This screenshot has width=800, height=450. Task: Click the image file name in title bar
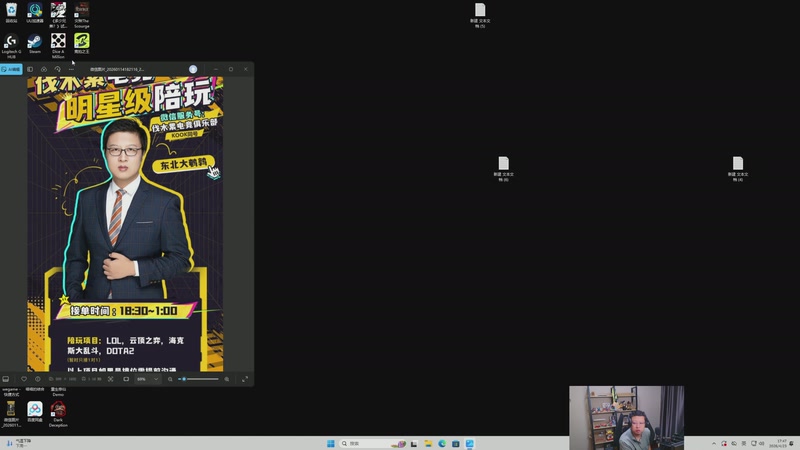point(117,69)
